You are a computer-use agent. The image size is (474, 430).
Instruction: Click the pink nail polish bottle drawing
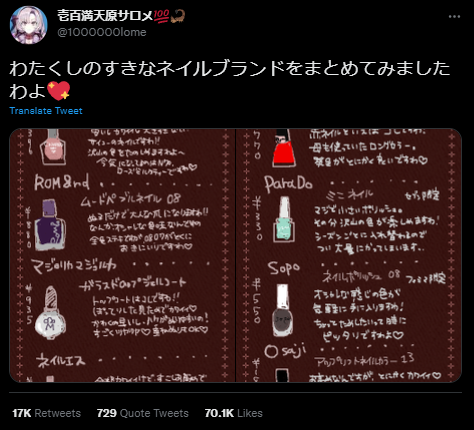53,147
